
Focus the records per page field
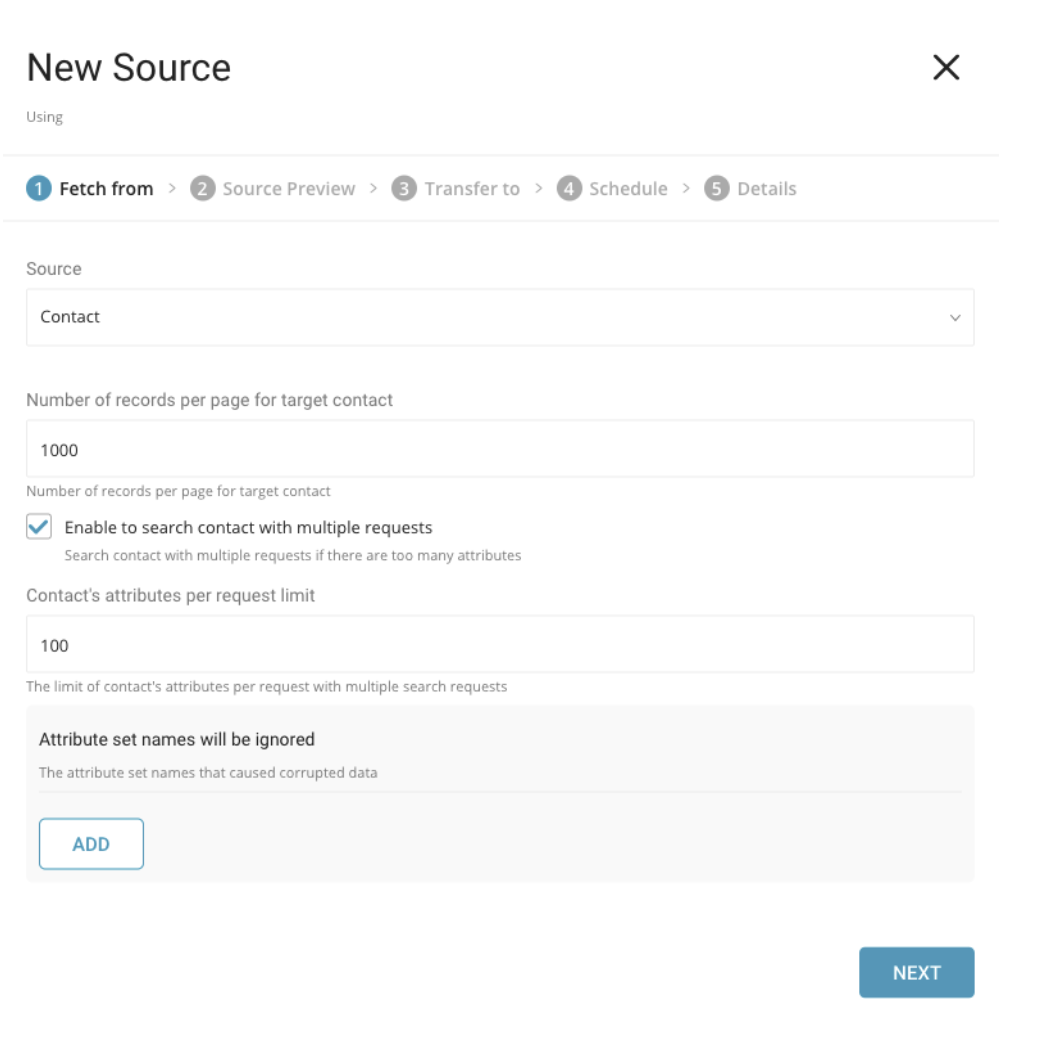500,450
